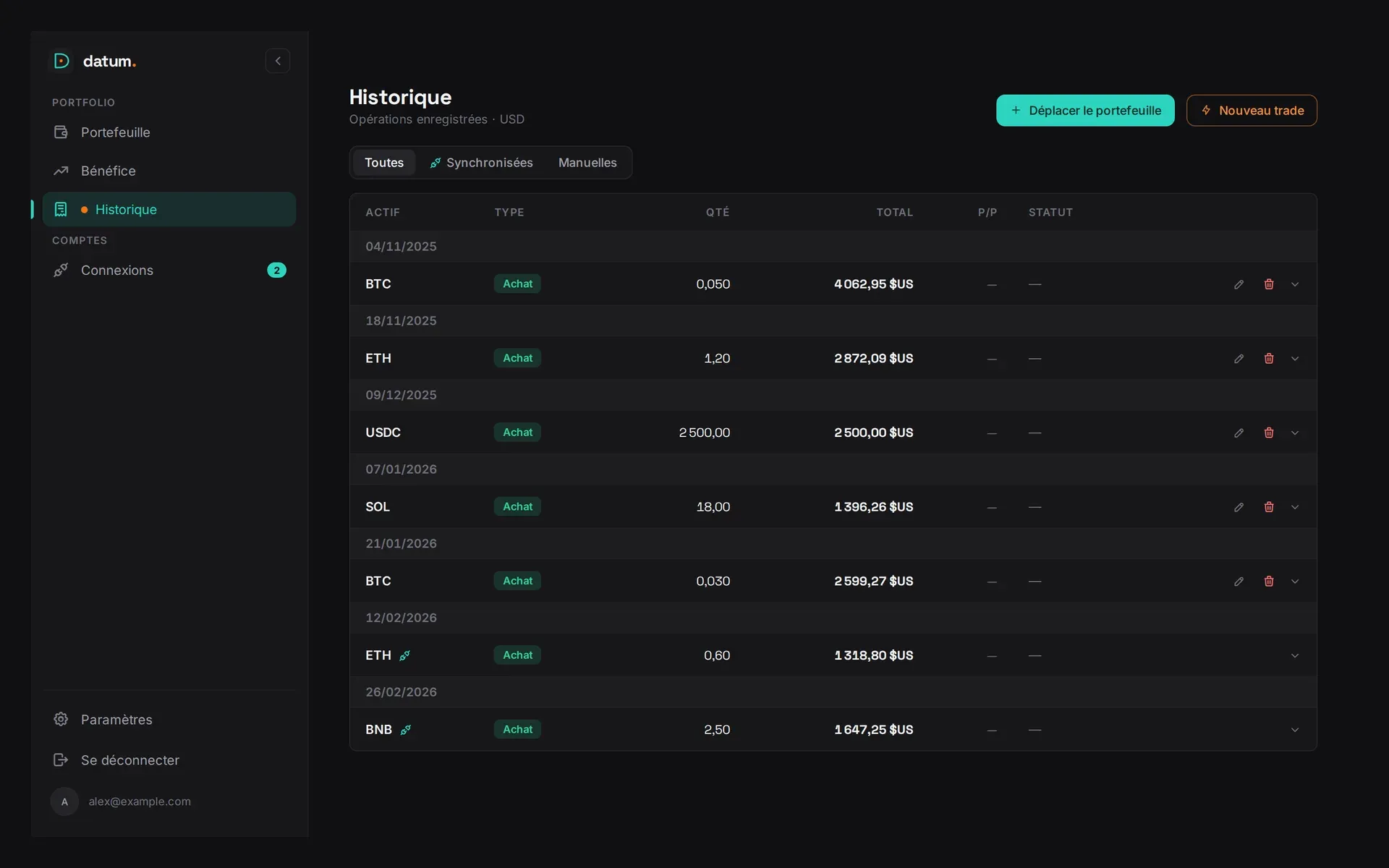The height and width of the screenshot is (868, 1389).
Task: Click the 2 500,00 quantity cell
Action: point(704,433)
